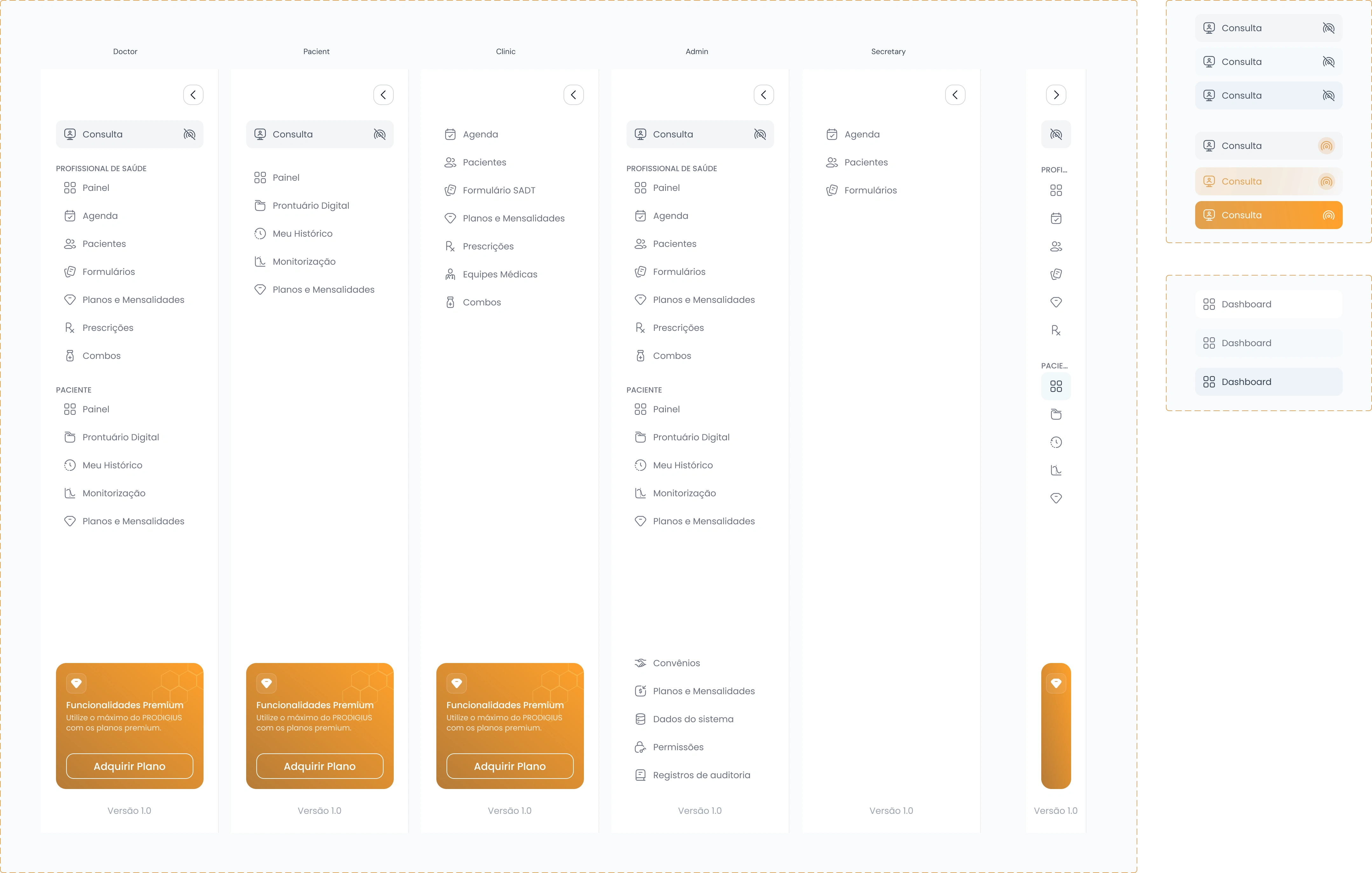Screen dimensions: 1372x873
Task: Click the darkest highlighted Dashboard item variant
Action: pyautogui.click(x=1268, y=382)
